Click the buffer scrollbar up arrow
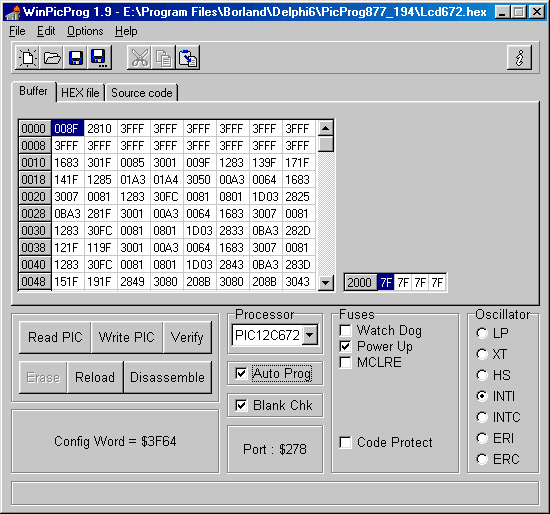Viewport: 550px width, 514px height. [326, 128]
